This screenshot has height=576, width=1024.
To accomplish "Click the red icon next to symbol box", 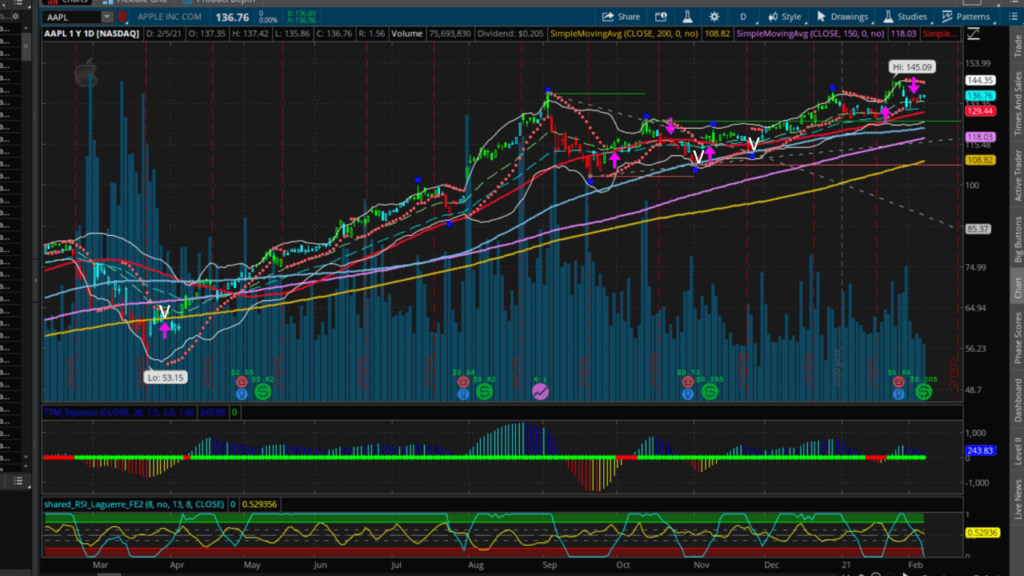I will pyautogui.click(x=122, y=17).
